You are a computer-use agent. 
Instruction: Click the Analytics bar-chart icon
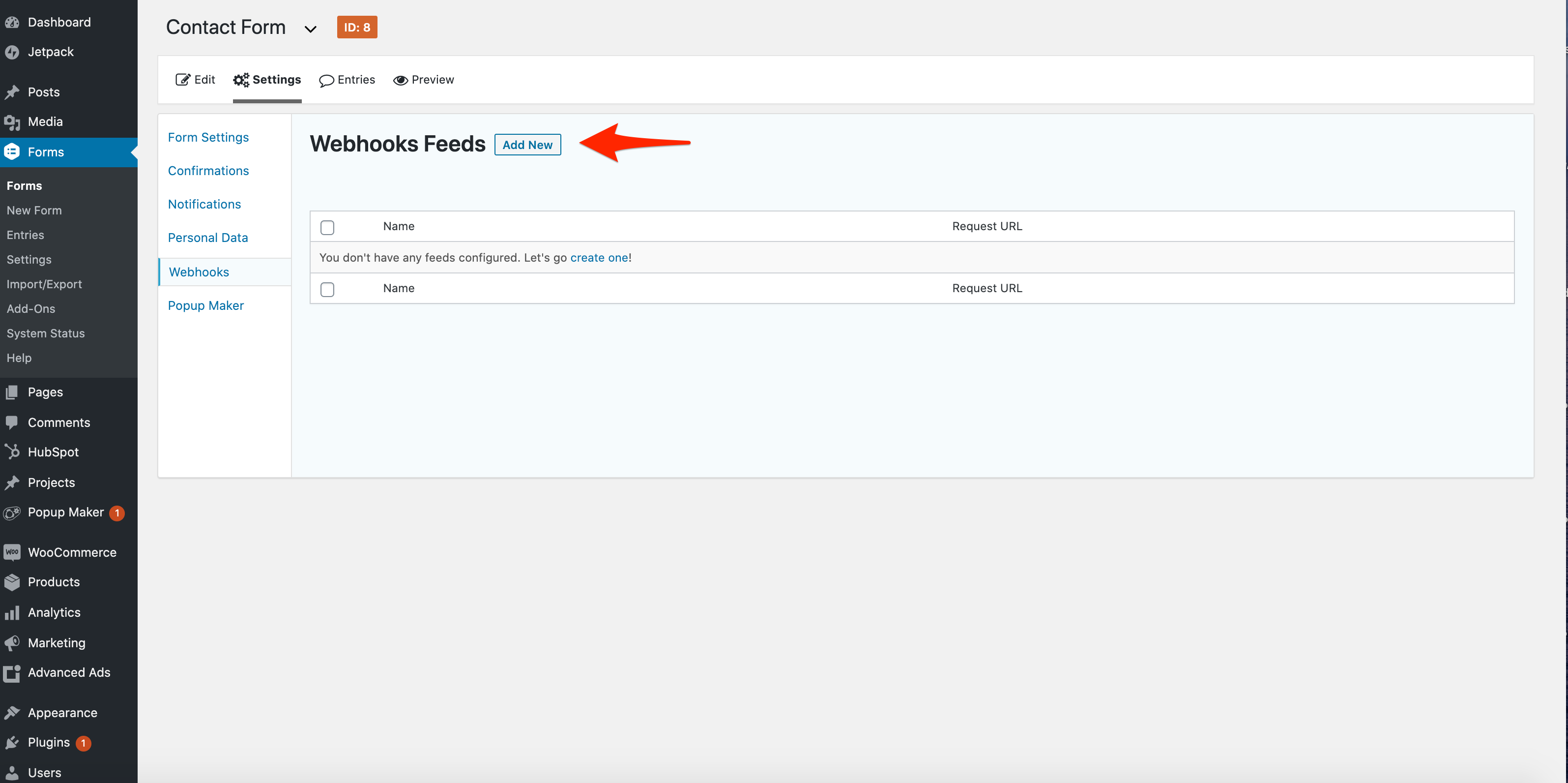coord(13,612)
